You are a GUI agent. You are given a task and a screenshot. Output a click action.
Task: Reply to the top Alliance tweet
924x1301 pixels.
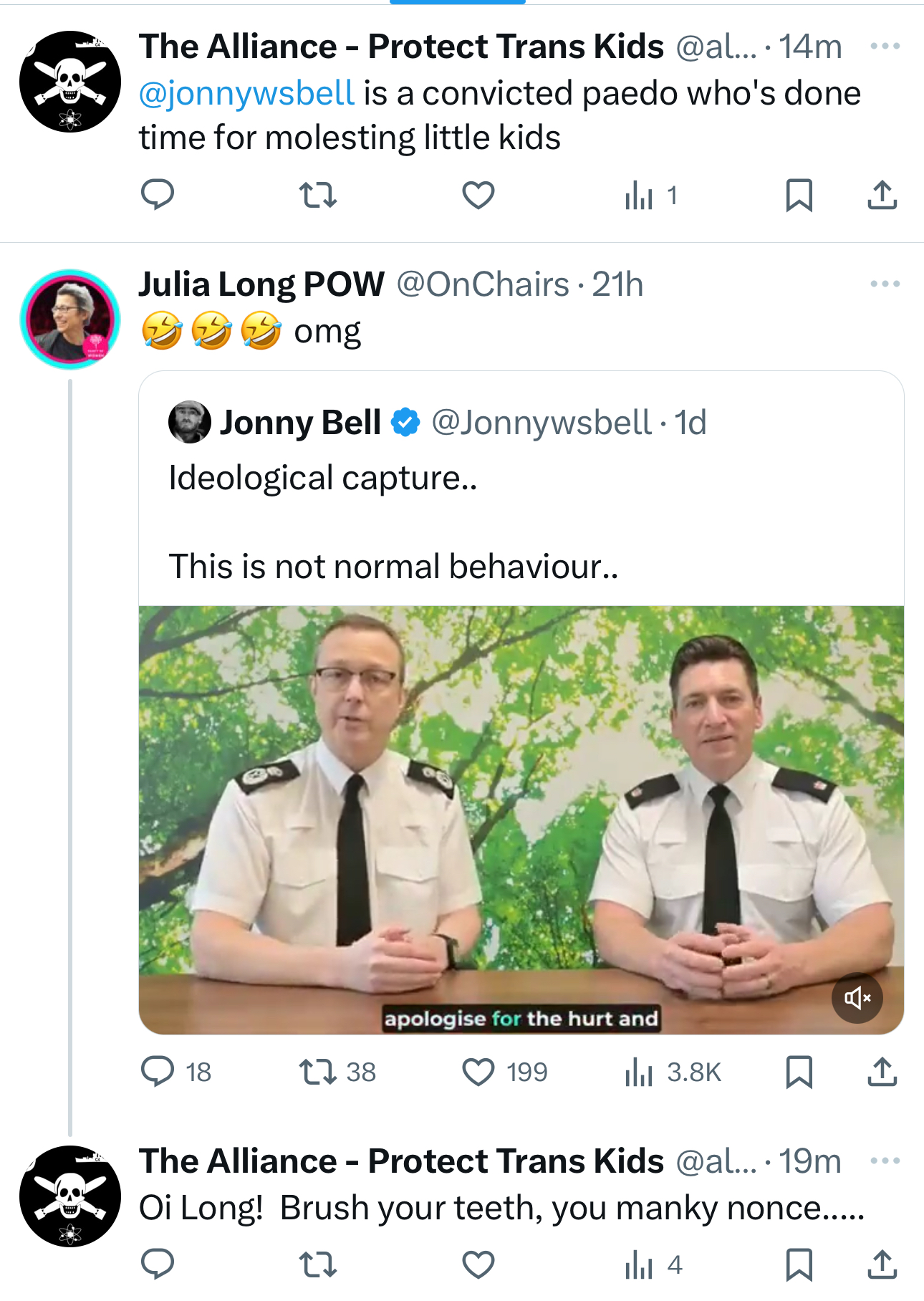[158, 195]
